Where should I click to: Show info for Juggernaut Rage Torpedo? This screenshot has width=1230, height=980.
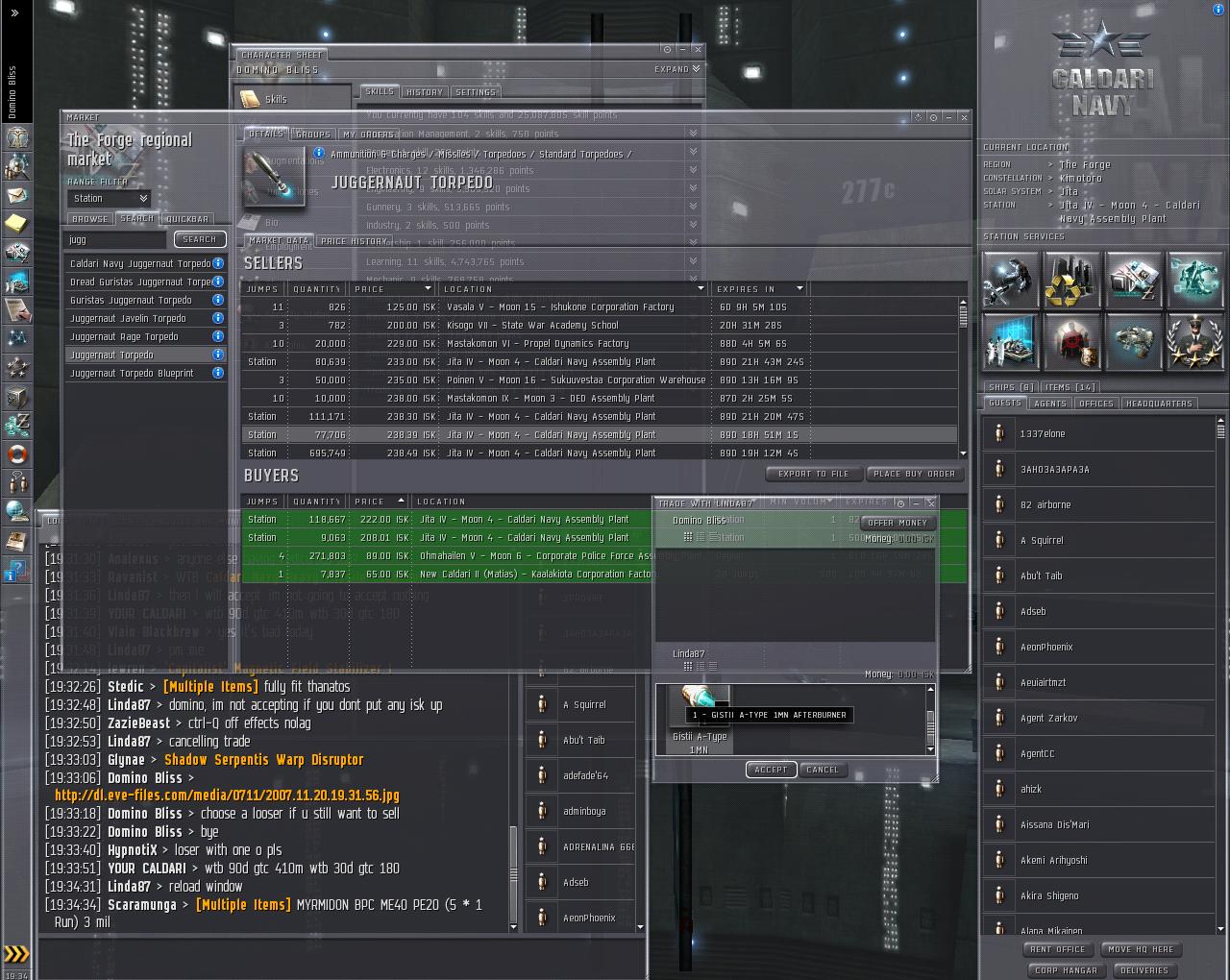pos(218,336)
